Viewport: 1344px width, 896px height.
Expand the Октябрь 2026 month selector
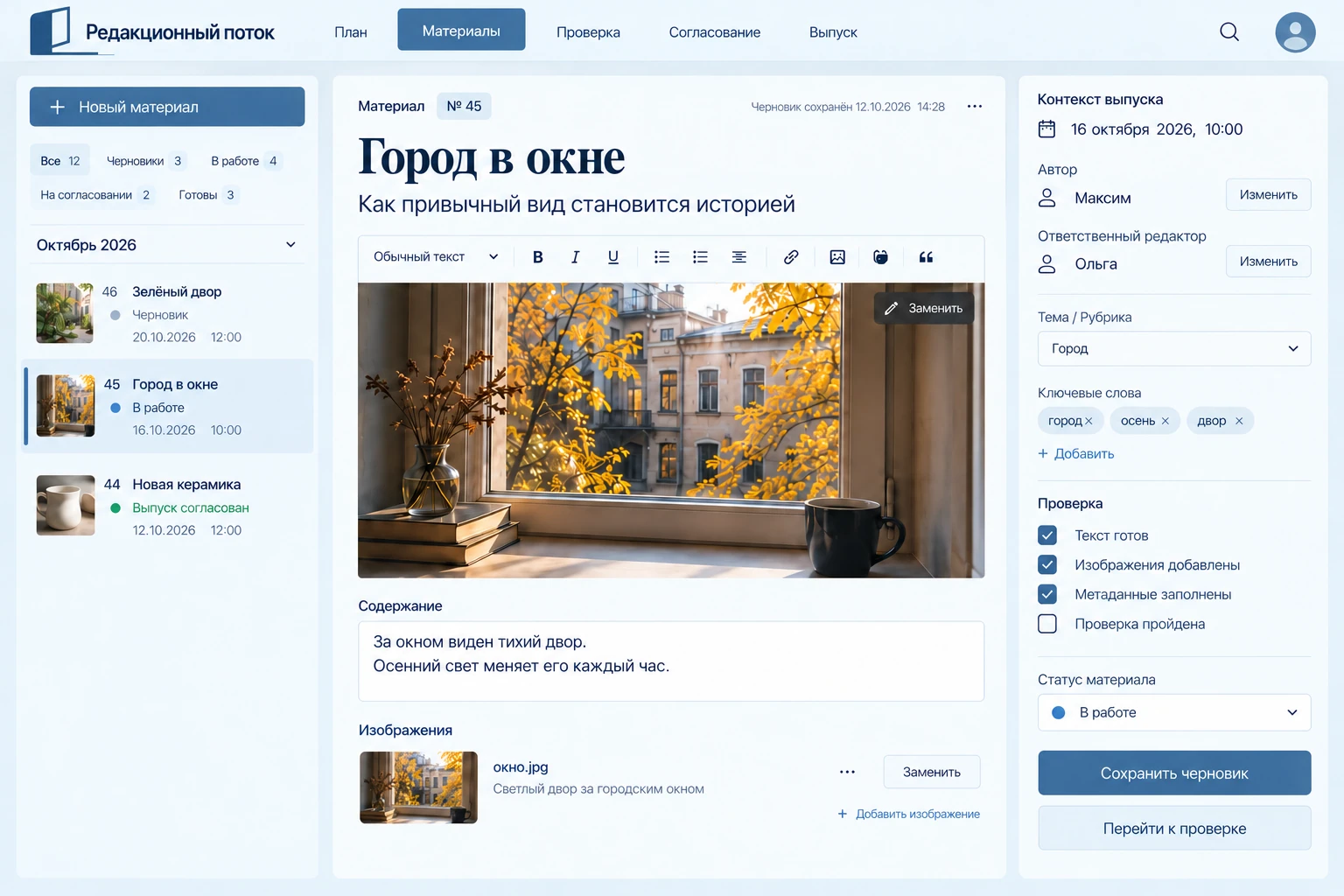[x=166, y=245]
